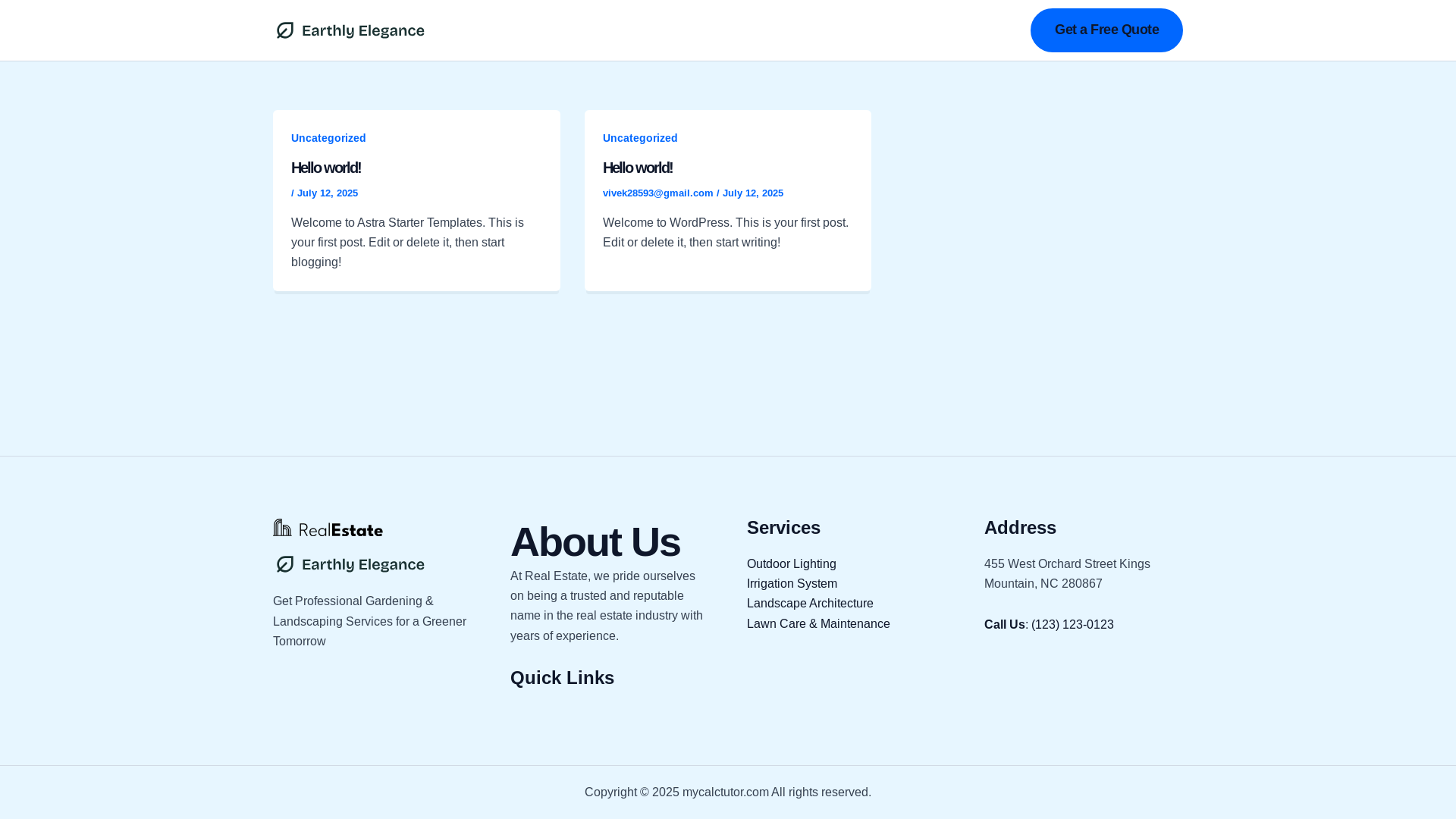Viewport: 1456px width, 819px height.
Task: Click address 455 West Orchard Street text
Action: coord(1067,574)
